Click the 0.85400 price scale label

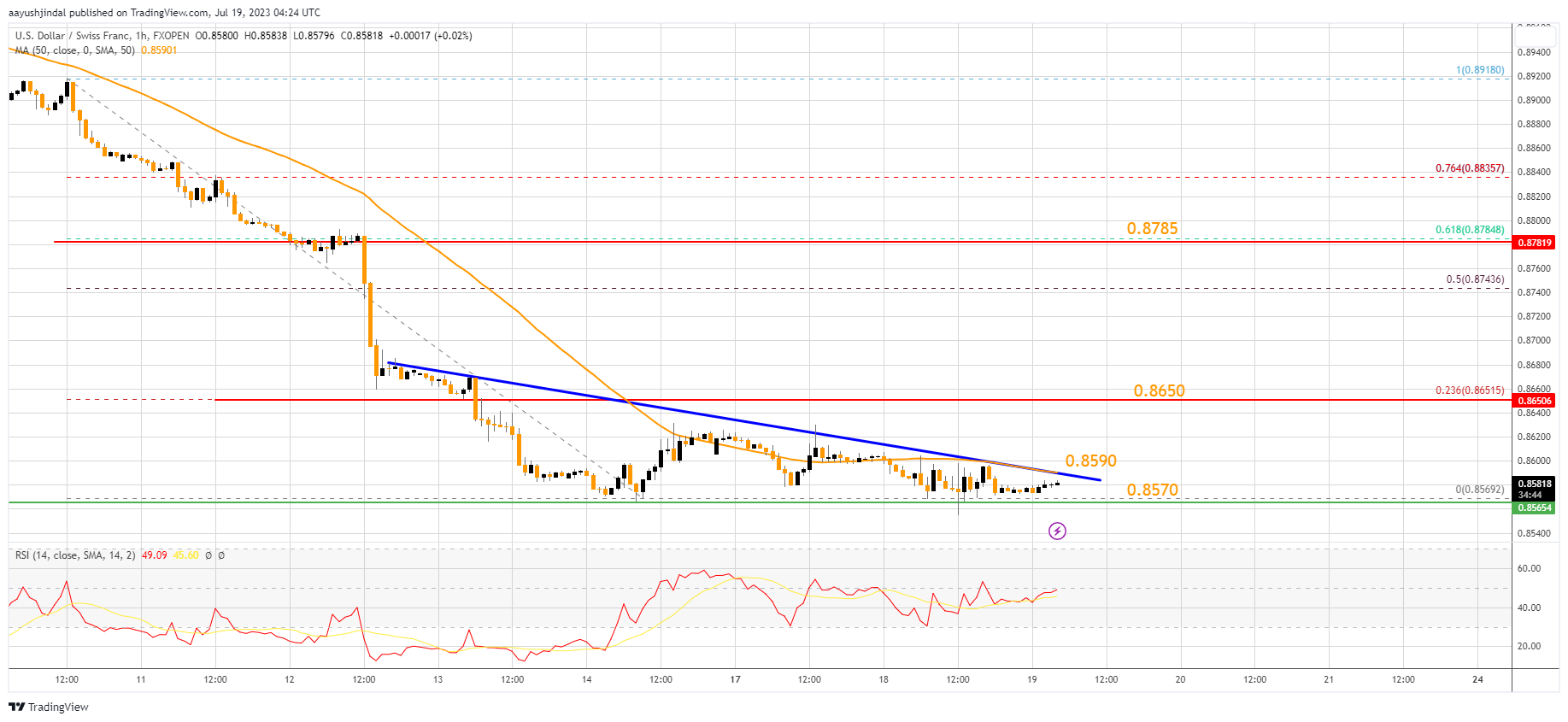(1533, 533)
